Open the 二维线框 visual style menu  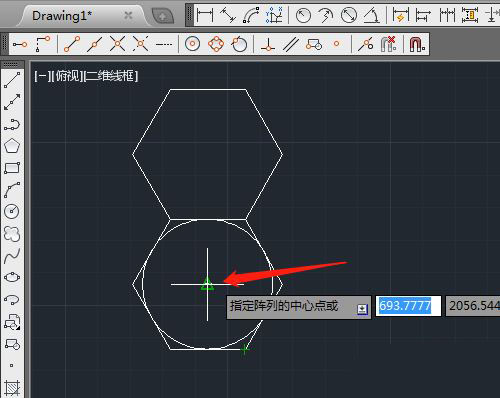pos(111,76)
